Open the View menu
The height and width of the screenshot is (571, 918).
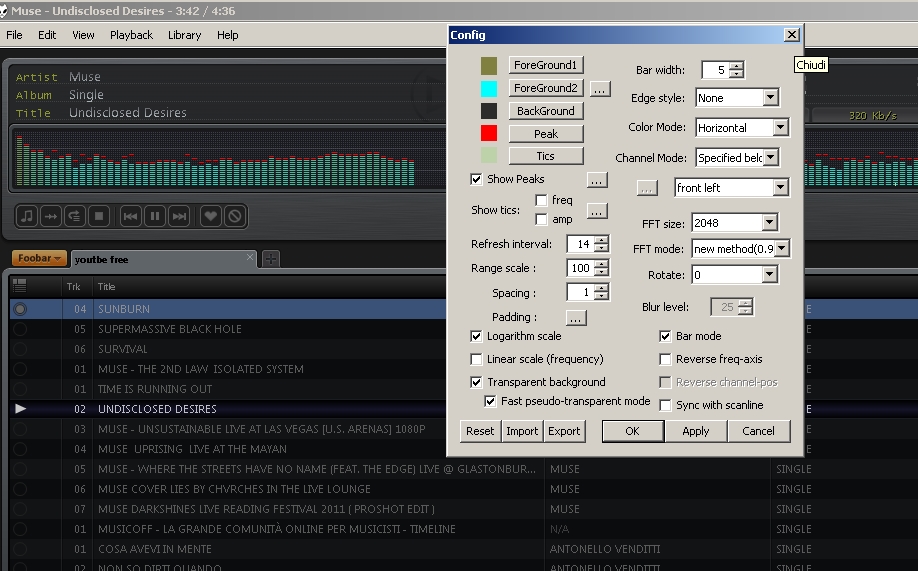pyautogui.click(x=83, y=35)
